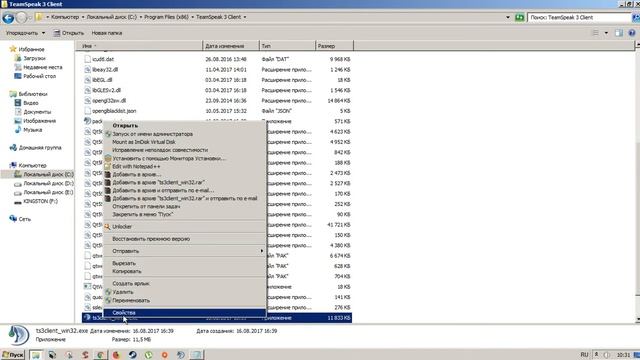
Task: Click the change view list icon
Action: [x=596, y=33]
